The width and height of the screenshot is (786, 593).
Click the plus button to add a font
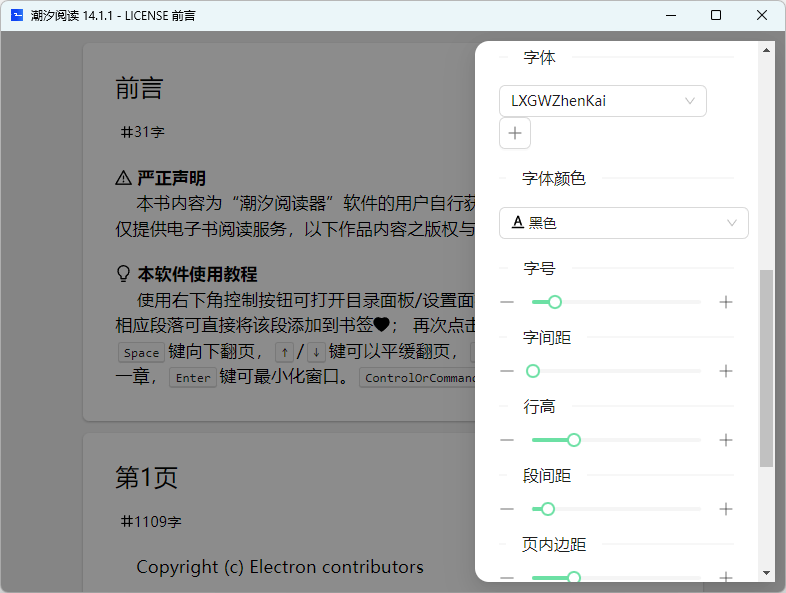pos(515,133)
